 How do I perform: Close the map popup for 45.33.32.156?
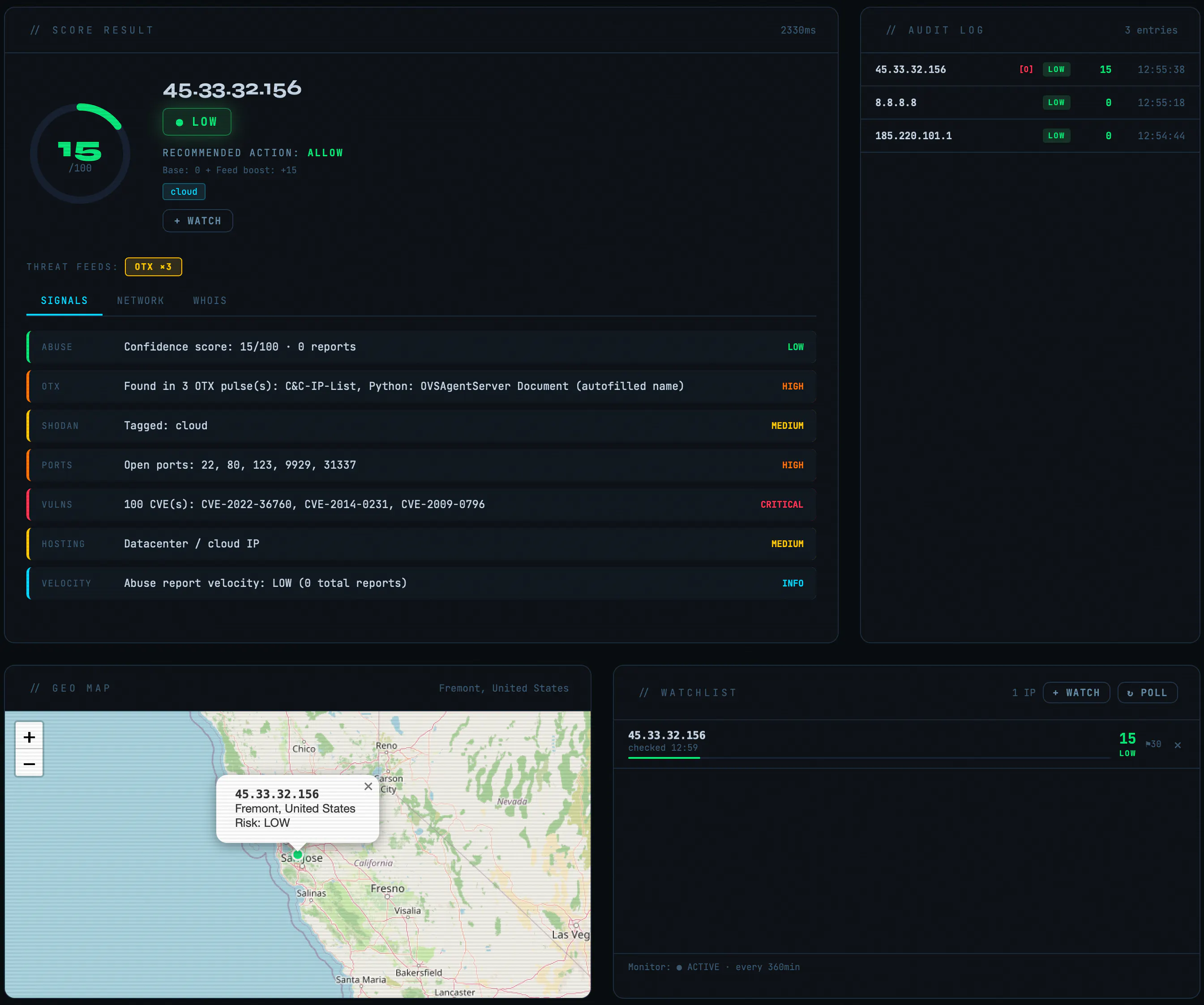point(368,787)
